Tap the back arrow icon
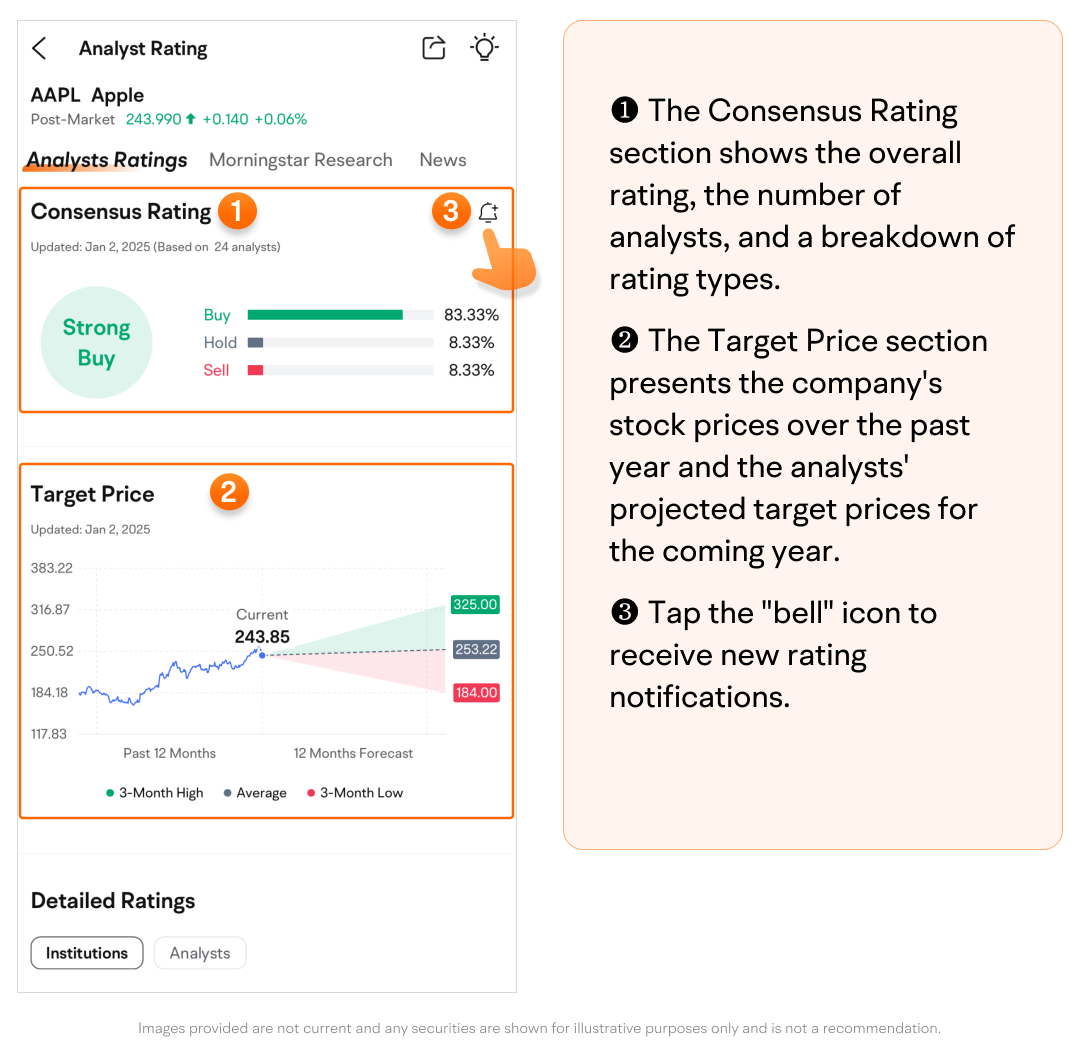 point(39,48)
